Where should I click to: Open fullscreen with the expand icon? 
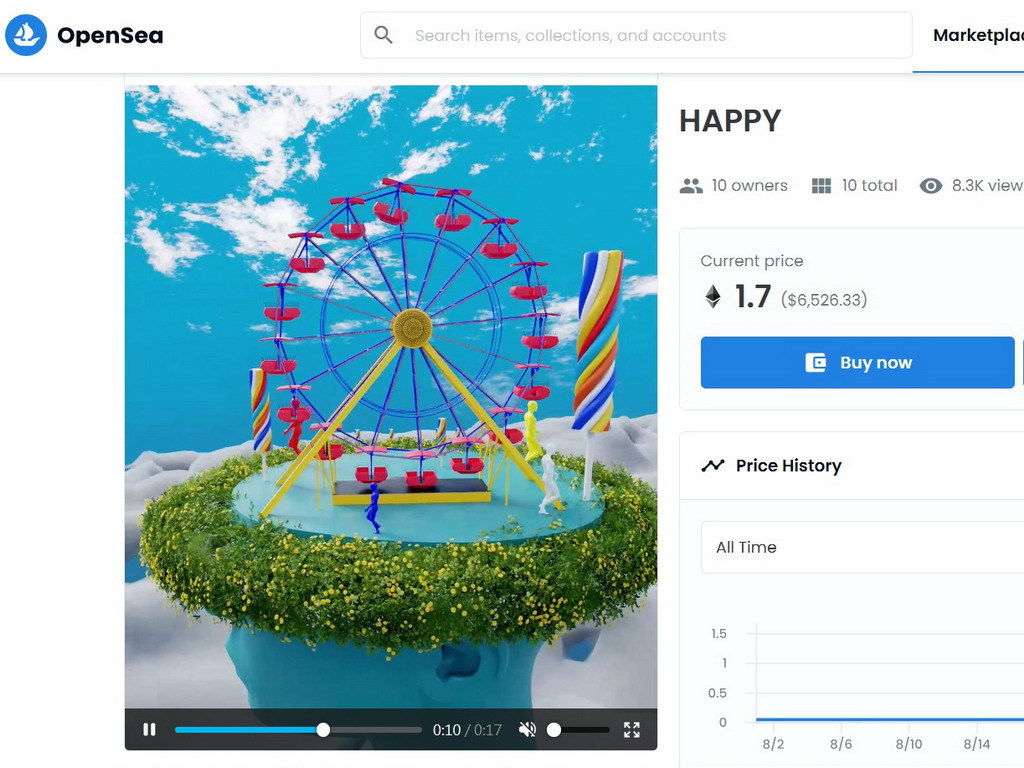[x=632, y=729]
